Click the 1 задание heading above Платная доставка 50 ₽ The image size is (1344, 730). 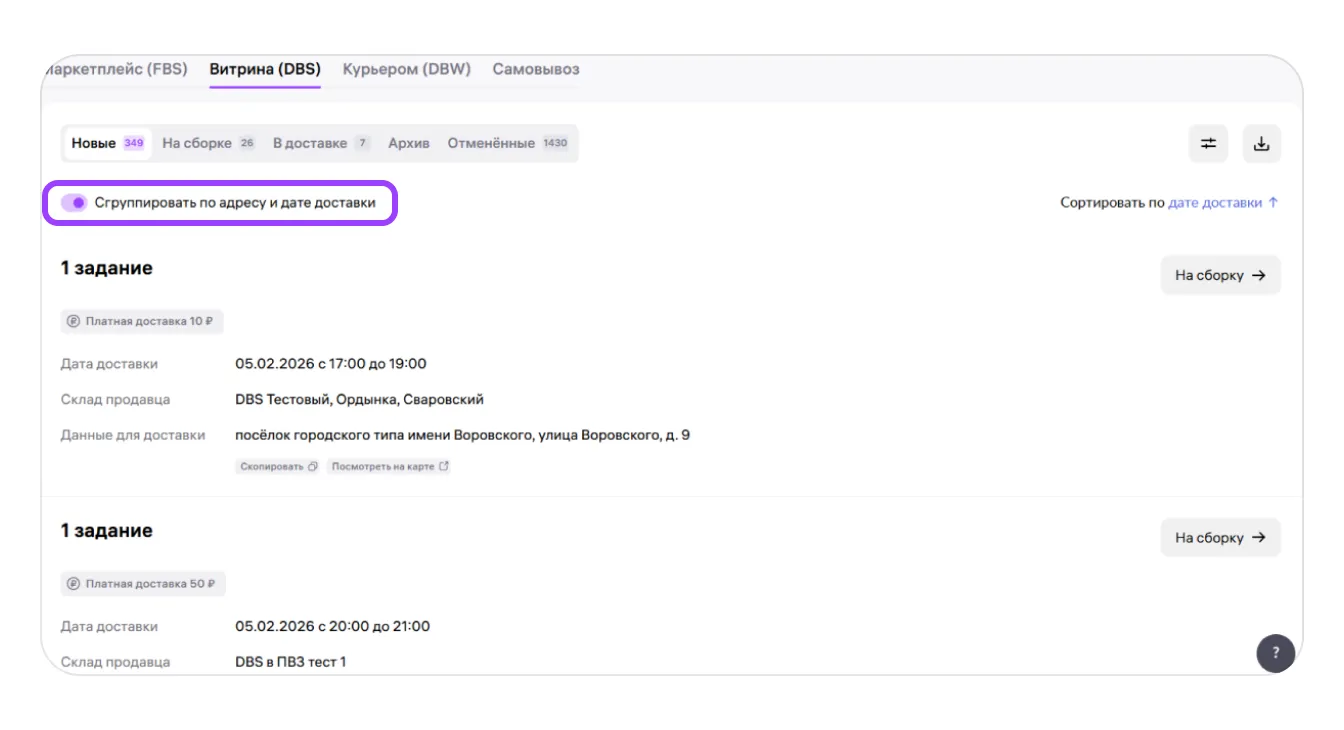click(107, 531)
